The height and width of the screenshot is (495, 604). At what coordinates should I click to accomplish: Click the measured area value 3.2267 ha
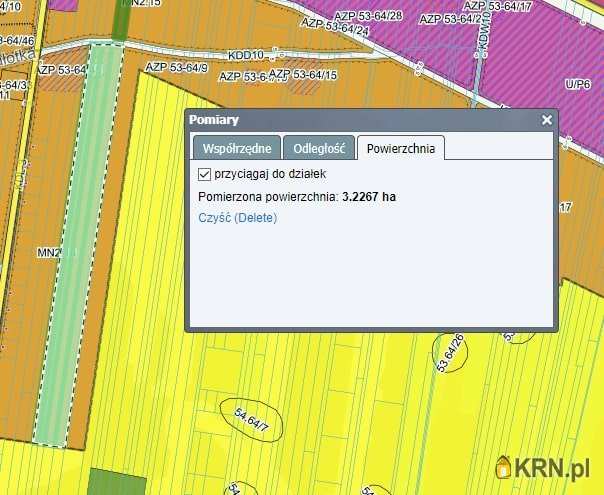[x=369, y=197]
